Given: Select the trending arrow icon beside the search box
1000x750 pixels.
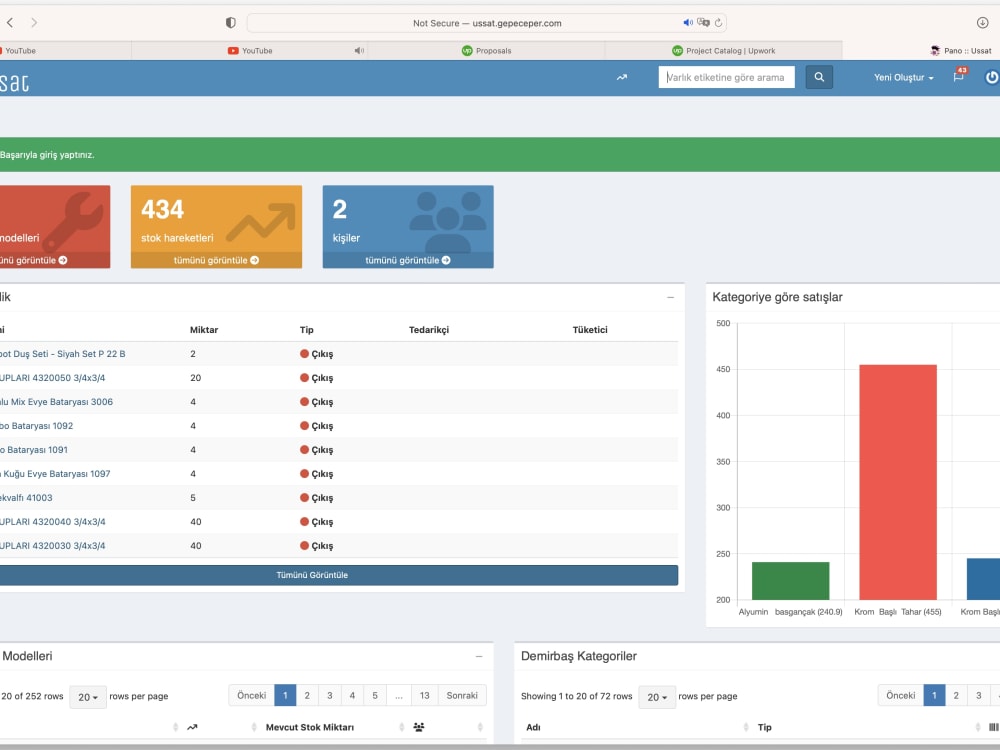Looking at the screenshot, I should (621, 77).
